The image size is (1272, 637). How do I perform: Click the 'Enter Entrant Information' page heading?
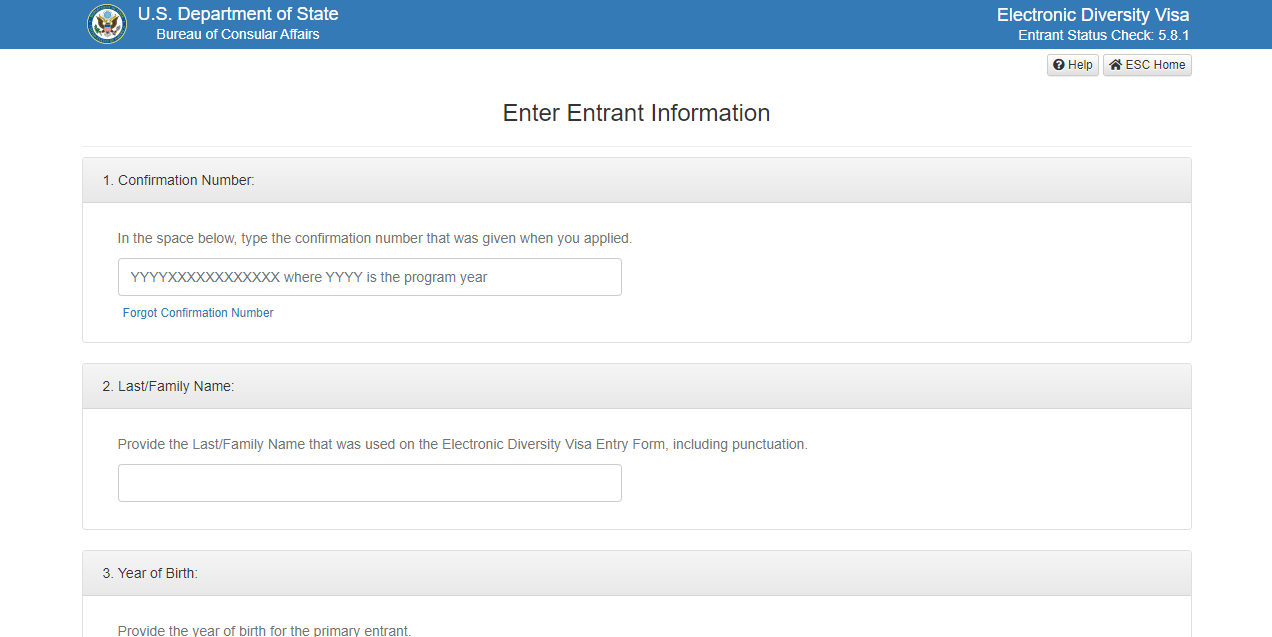[x=636, y=113]
